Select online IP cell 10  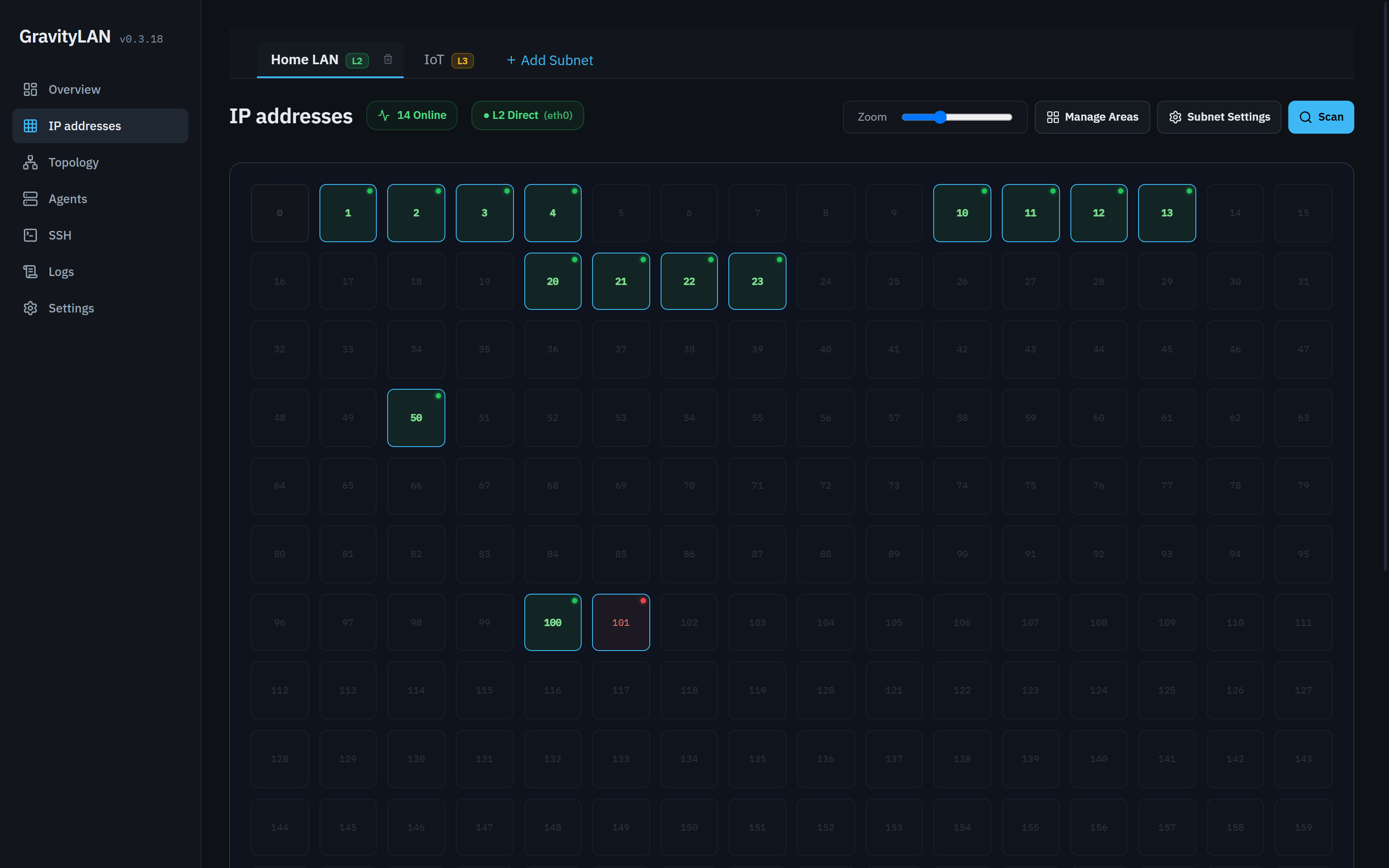(x=962, y=213)
